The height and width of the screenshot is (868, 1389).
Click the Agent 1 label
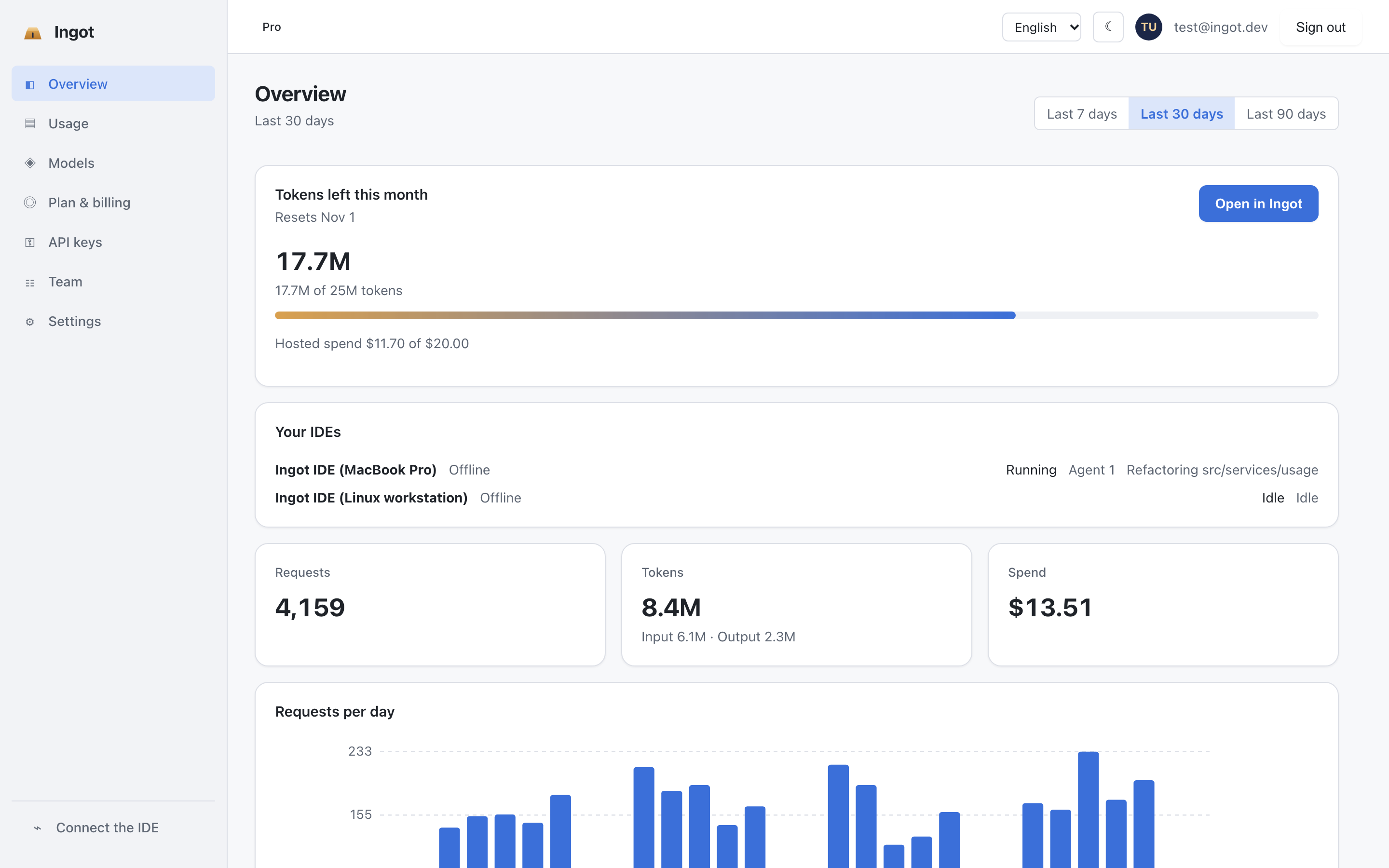1091,470
